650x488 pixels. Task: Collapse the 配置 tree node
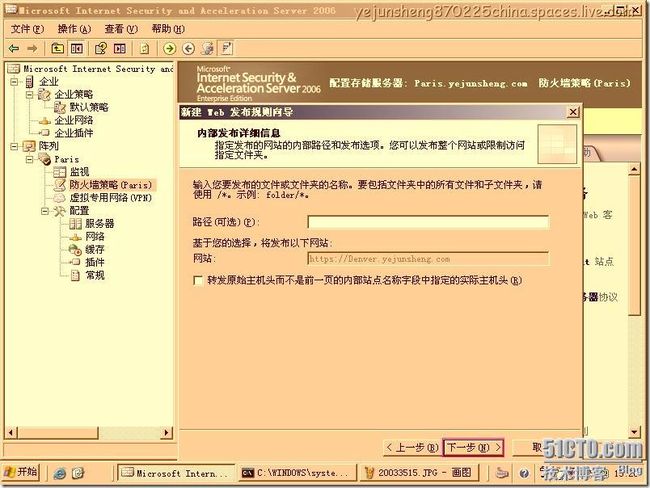(x=45, y=211)
